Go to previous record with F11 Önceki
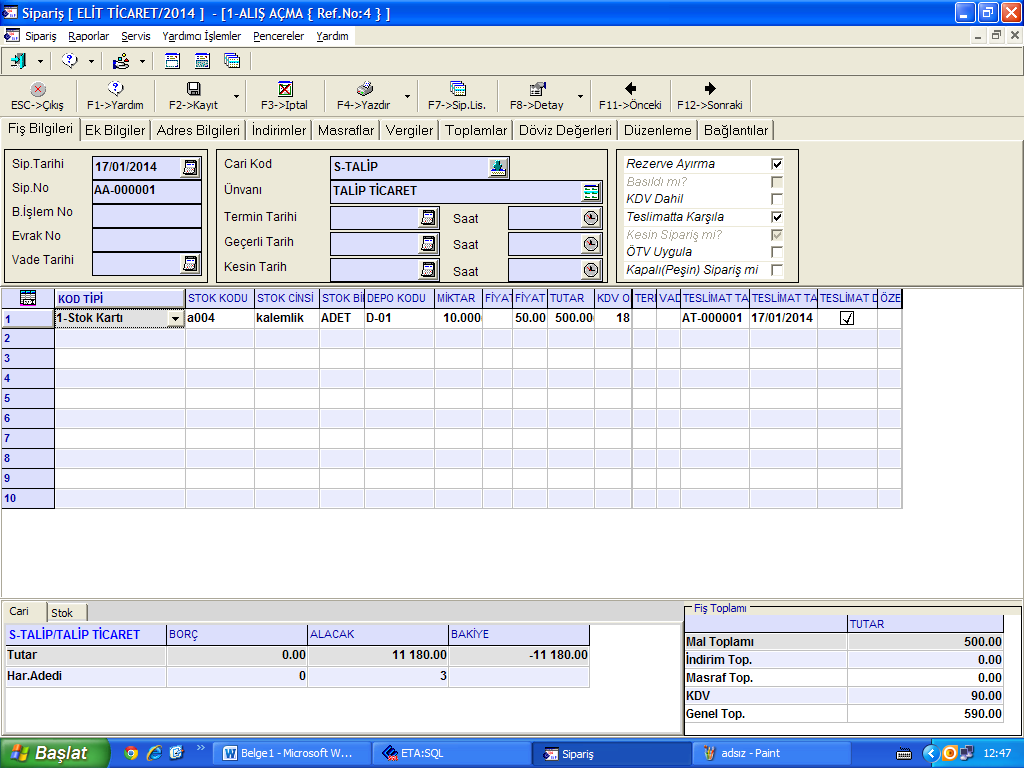1024x768 pixels. click(630, 96)
